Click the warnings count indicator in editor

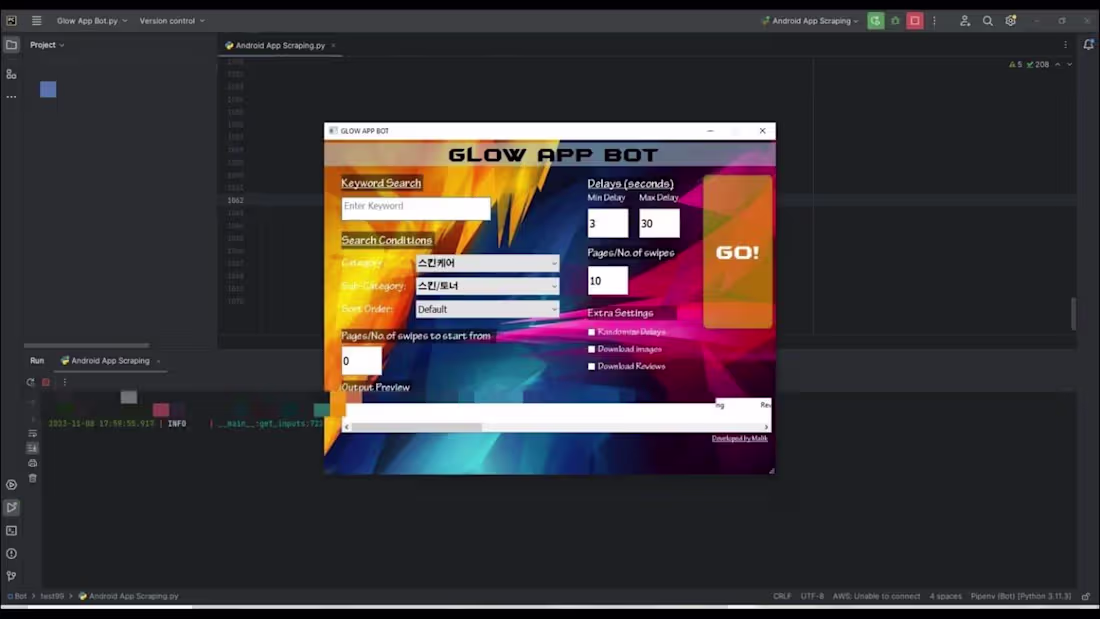(x=1015, y=65)
